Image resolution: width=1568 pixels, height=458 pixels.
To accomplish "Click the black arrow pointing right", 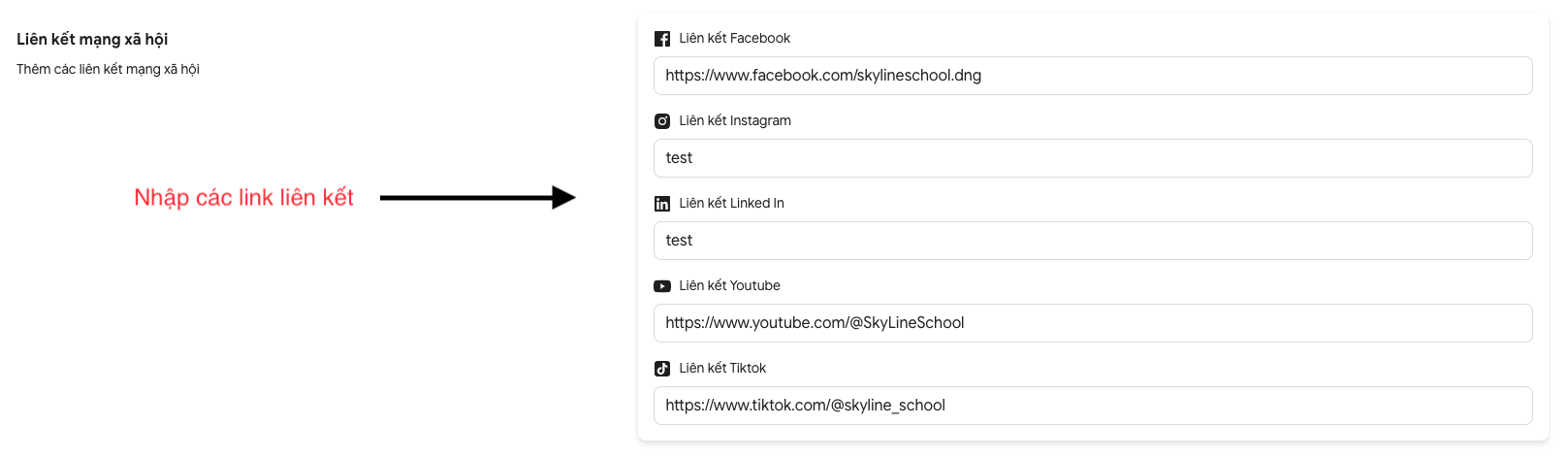I will point(477,198).
